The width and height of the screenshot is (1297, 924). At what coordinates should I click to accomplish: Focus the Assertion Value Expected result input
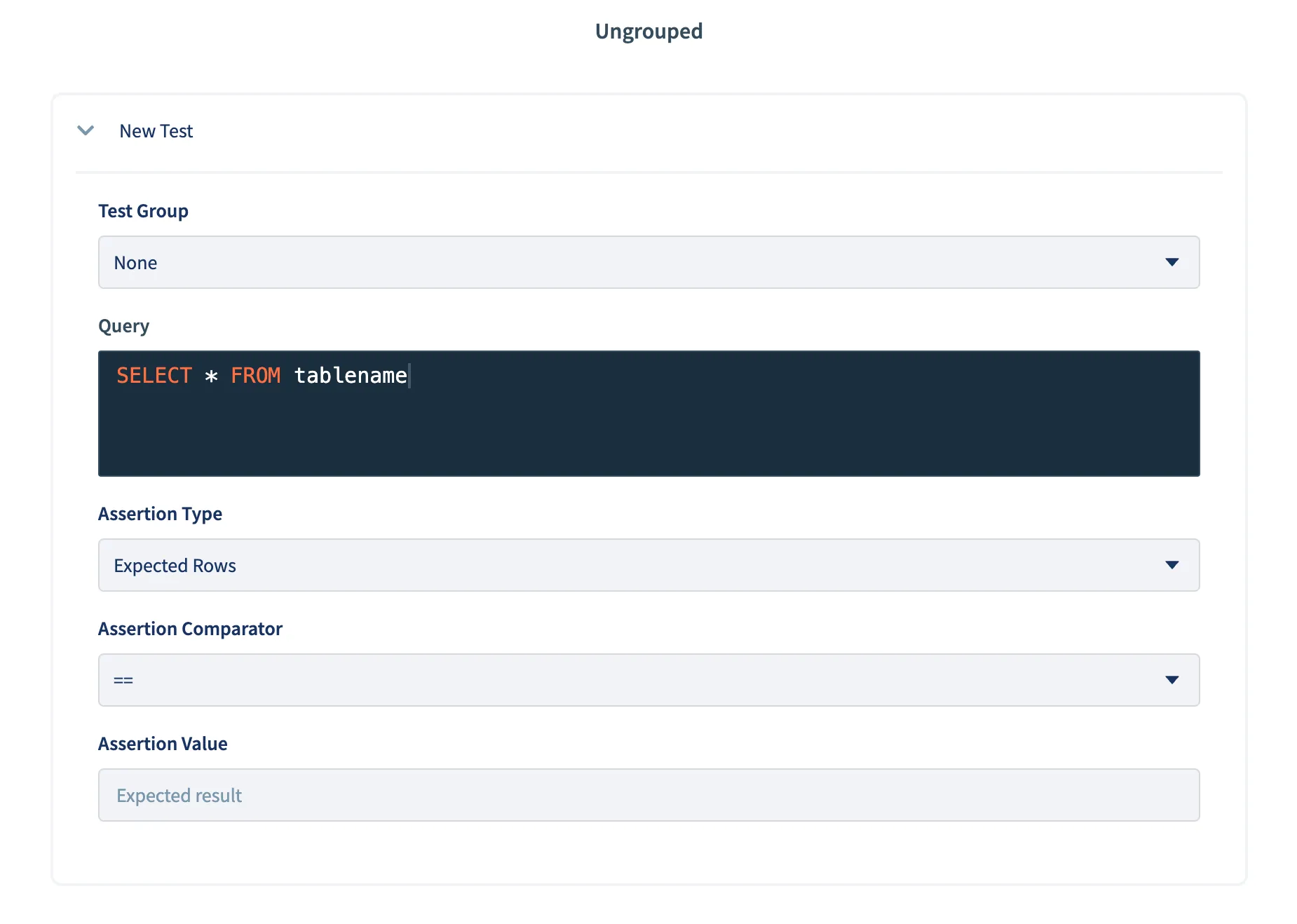(x=648, y=795)
